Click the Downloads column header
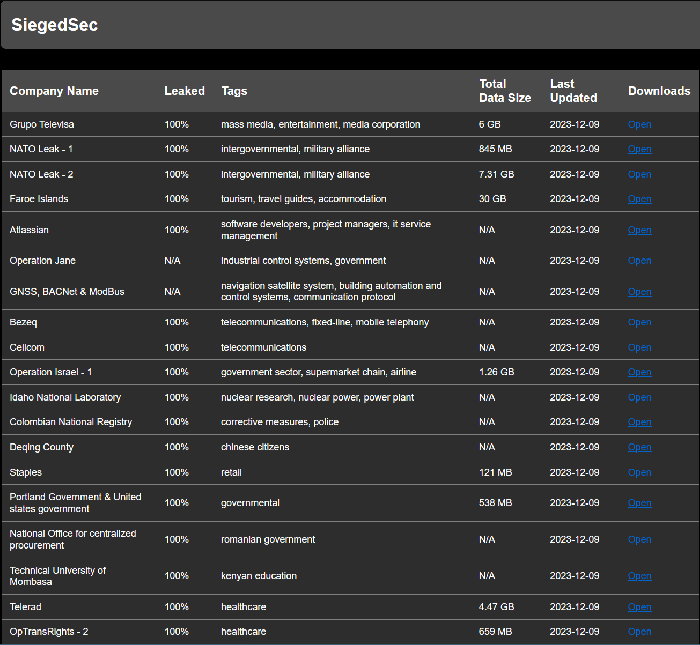This screenshot has width=700, height=645. coord(658,91)
